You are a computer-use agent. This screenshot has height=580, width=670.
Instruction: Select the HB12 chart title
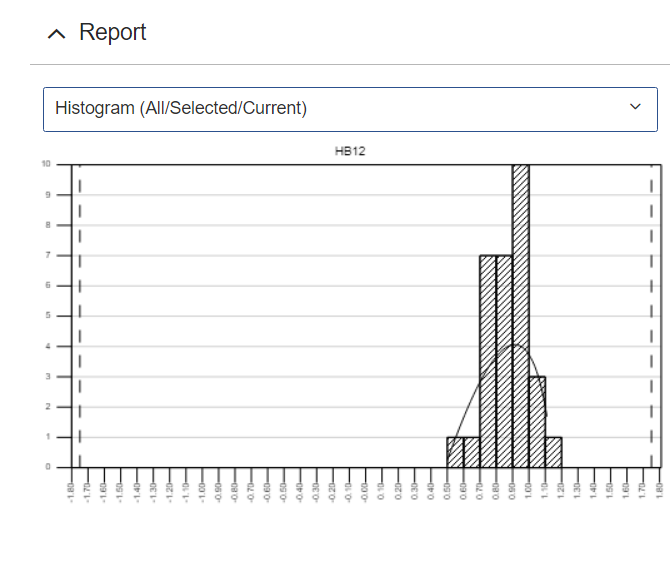coord(350,151)
